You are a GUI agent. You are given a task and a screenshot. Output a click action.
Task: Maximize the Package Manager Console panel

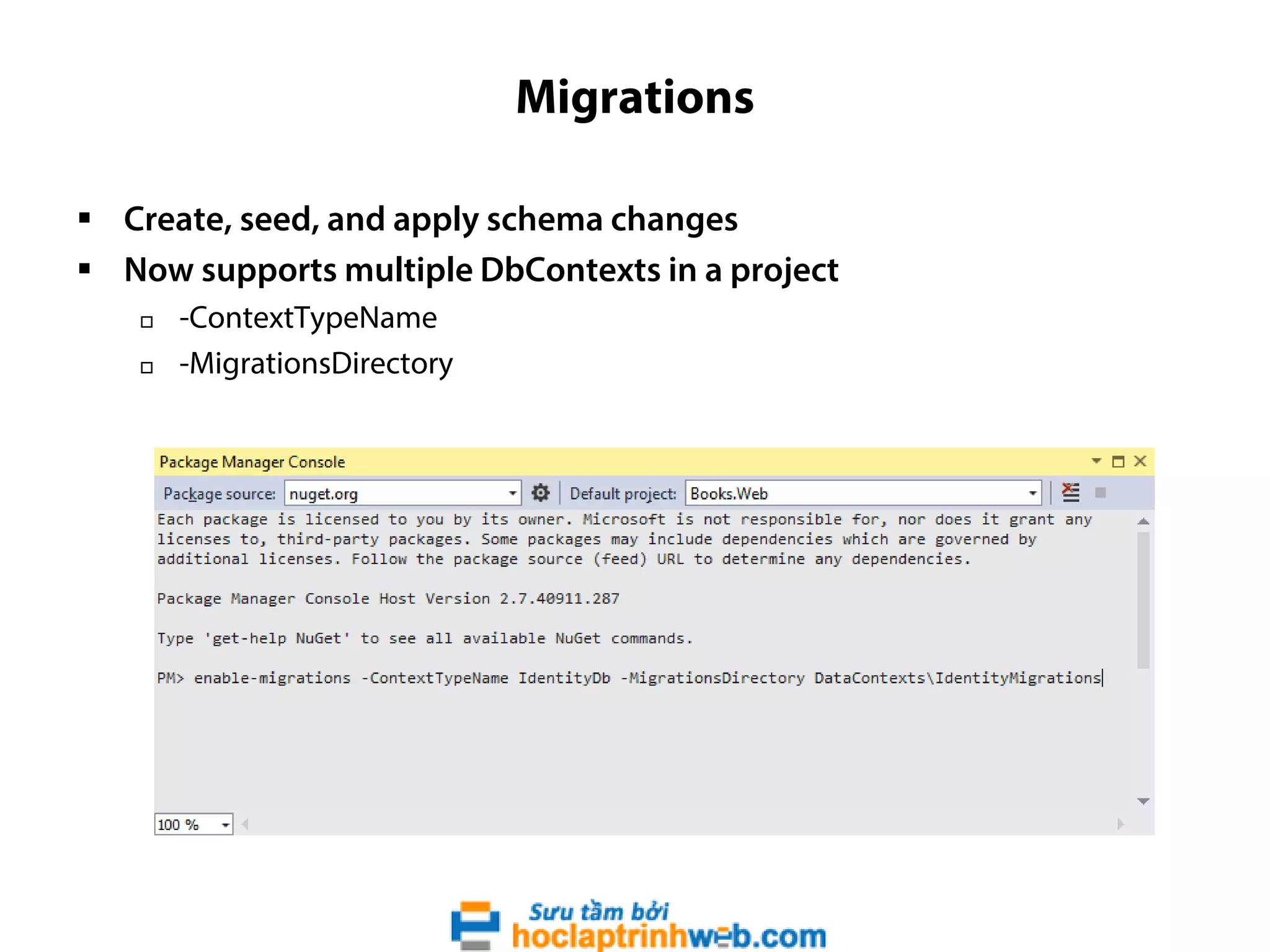pyautogui.click(x=1118, y=461)
